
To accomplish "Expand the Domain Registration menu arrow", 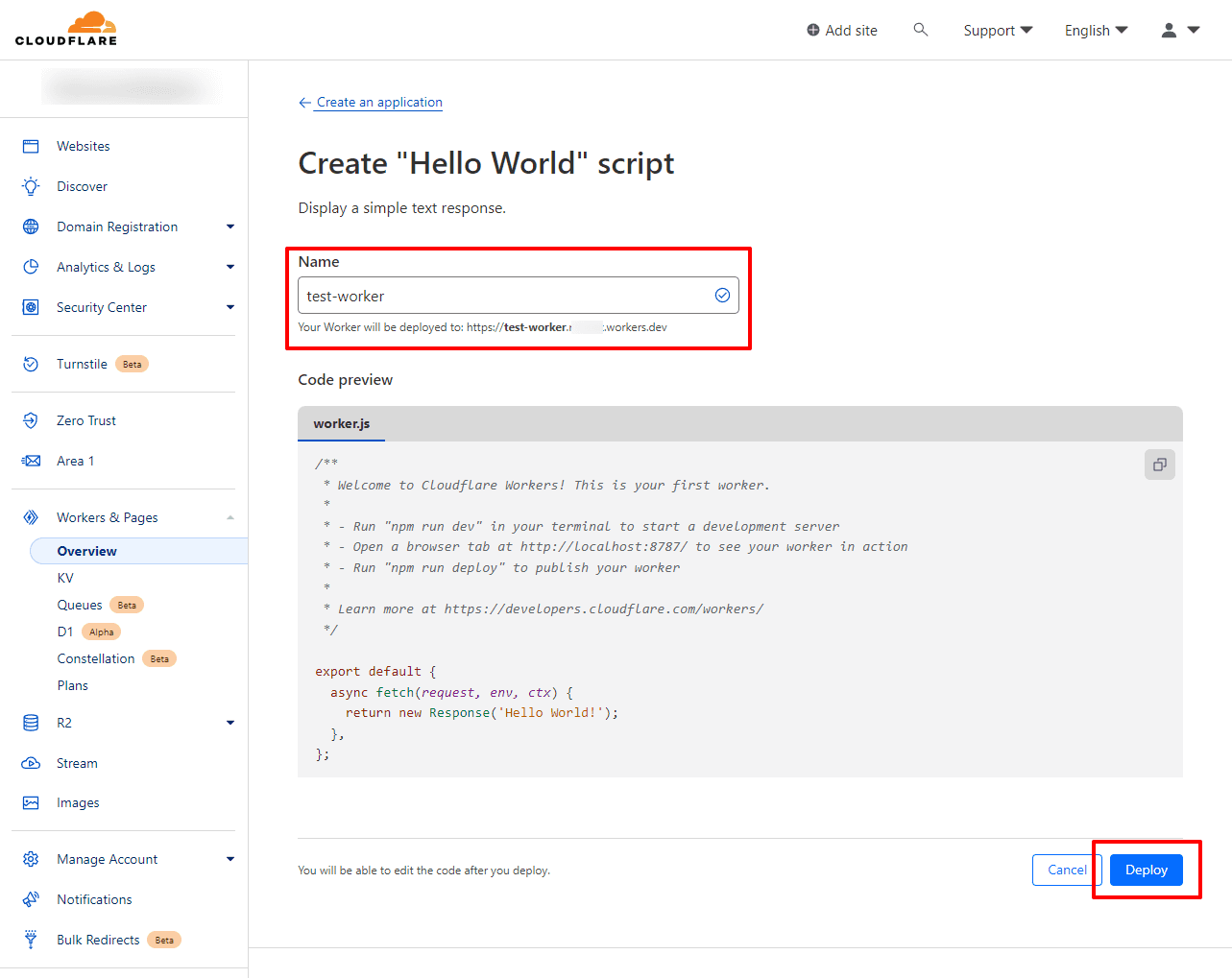I will click(x=230, y=227).
